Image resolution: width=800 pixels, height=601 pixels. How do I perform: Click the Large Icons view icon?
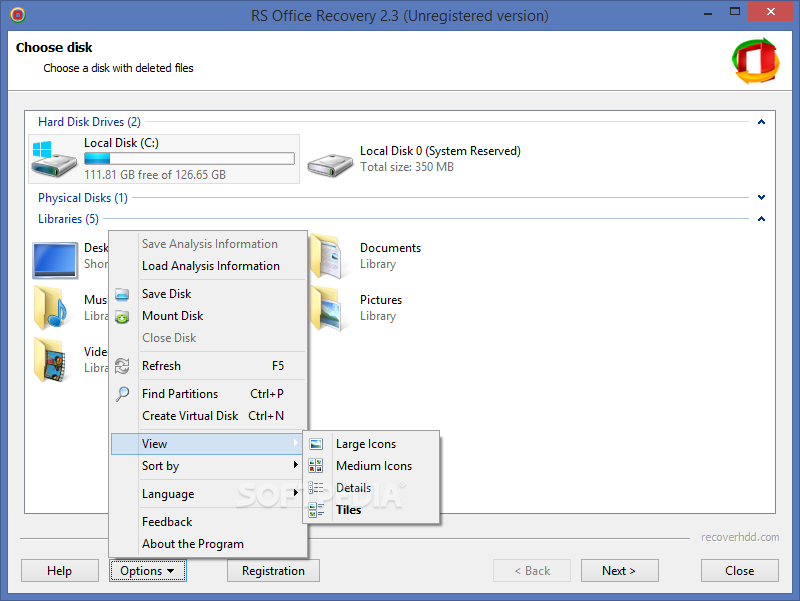click(x=316, y=444)
